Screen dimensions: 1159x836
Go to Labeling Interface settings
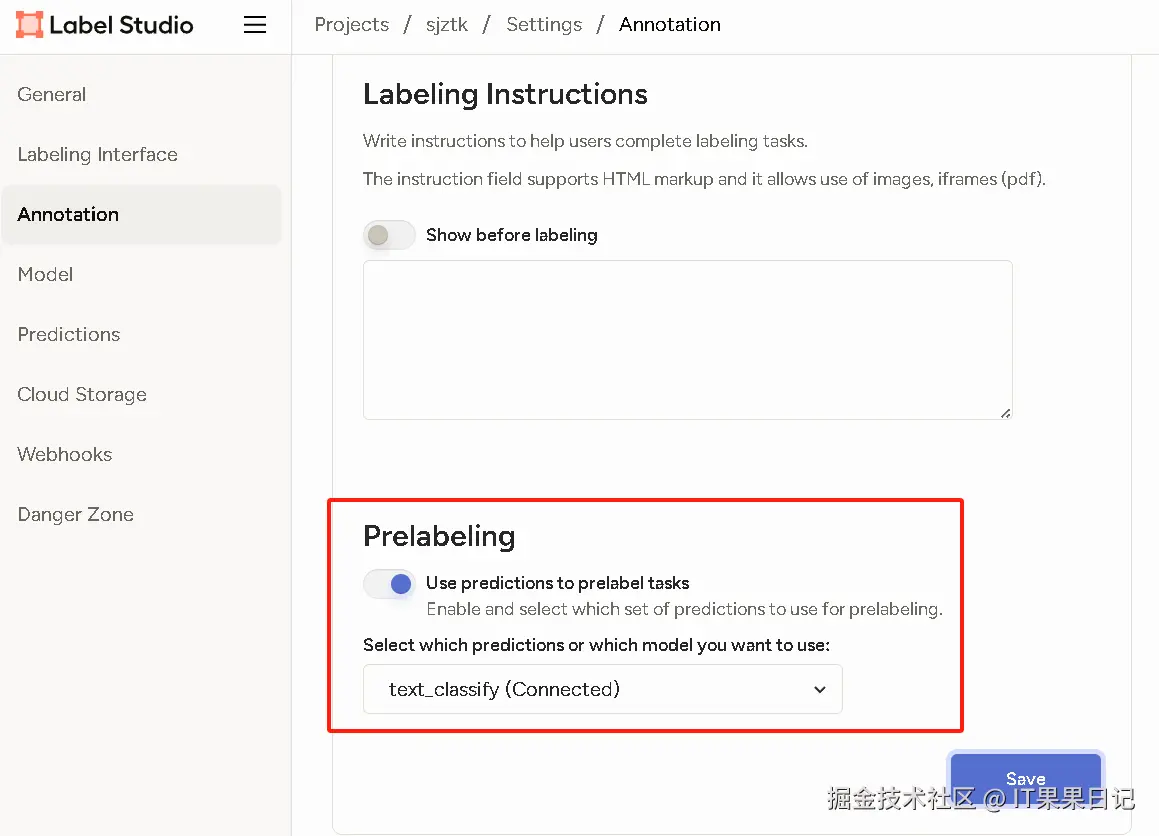[x=97, y=155]
